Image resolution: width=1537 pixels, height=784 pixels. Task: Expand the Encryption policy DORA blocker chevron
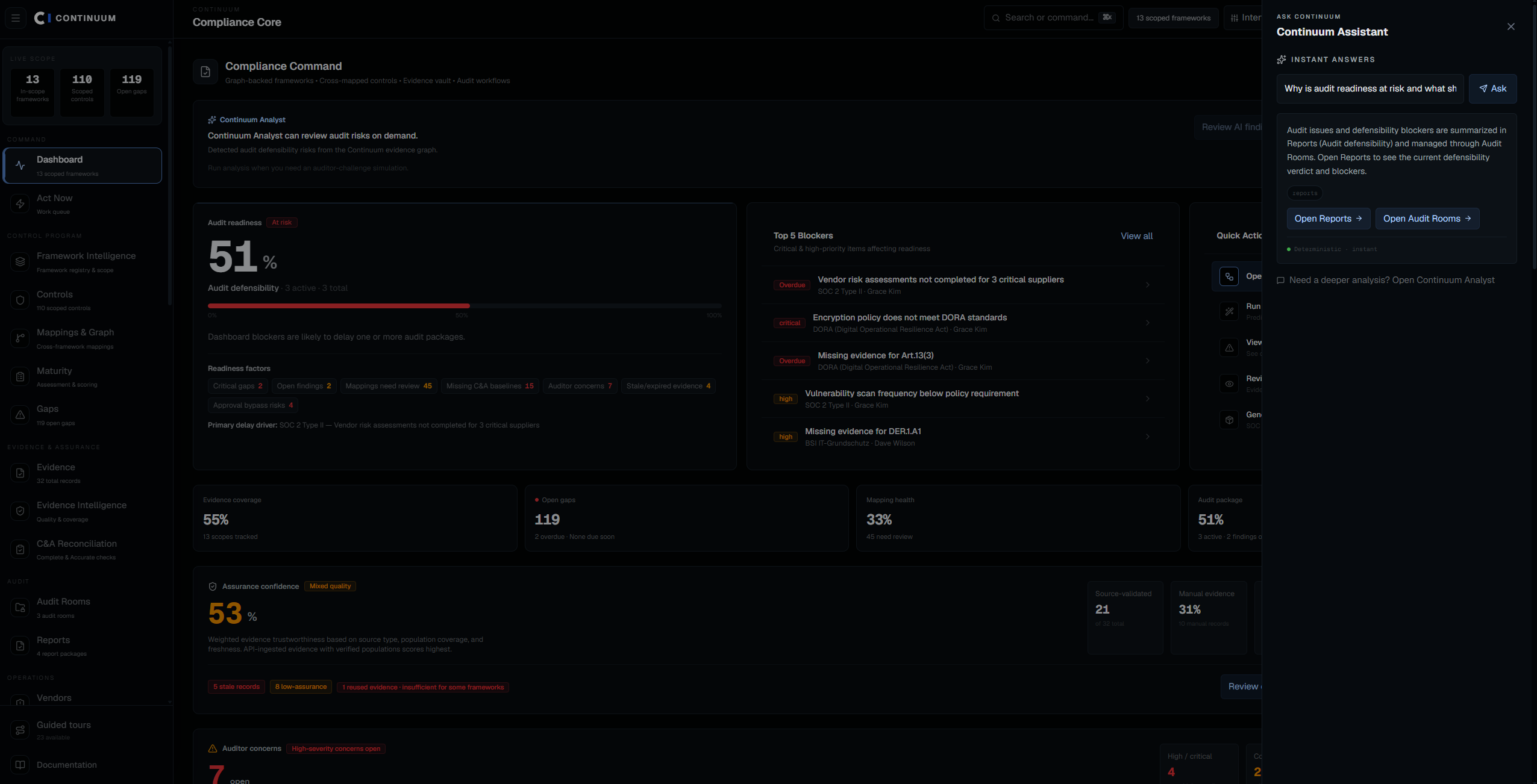(x=1147, y=323)
